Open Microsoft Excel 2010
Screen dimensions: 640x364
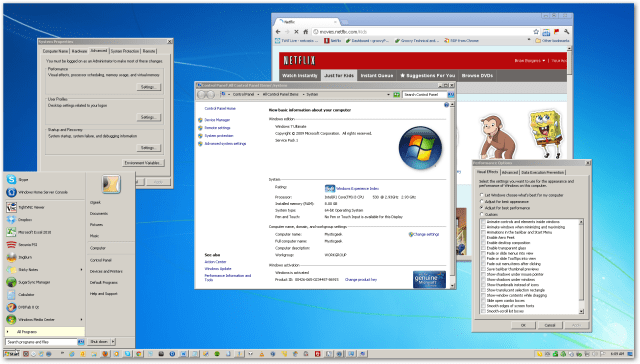(x=29, y=232)
